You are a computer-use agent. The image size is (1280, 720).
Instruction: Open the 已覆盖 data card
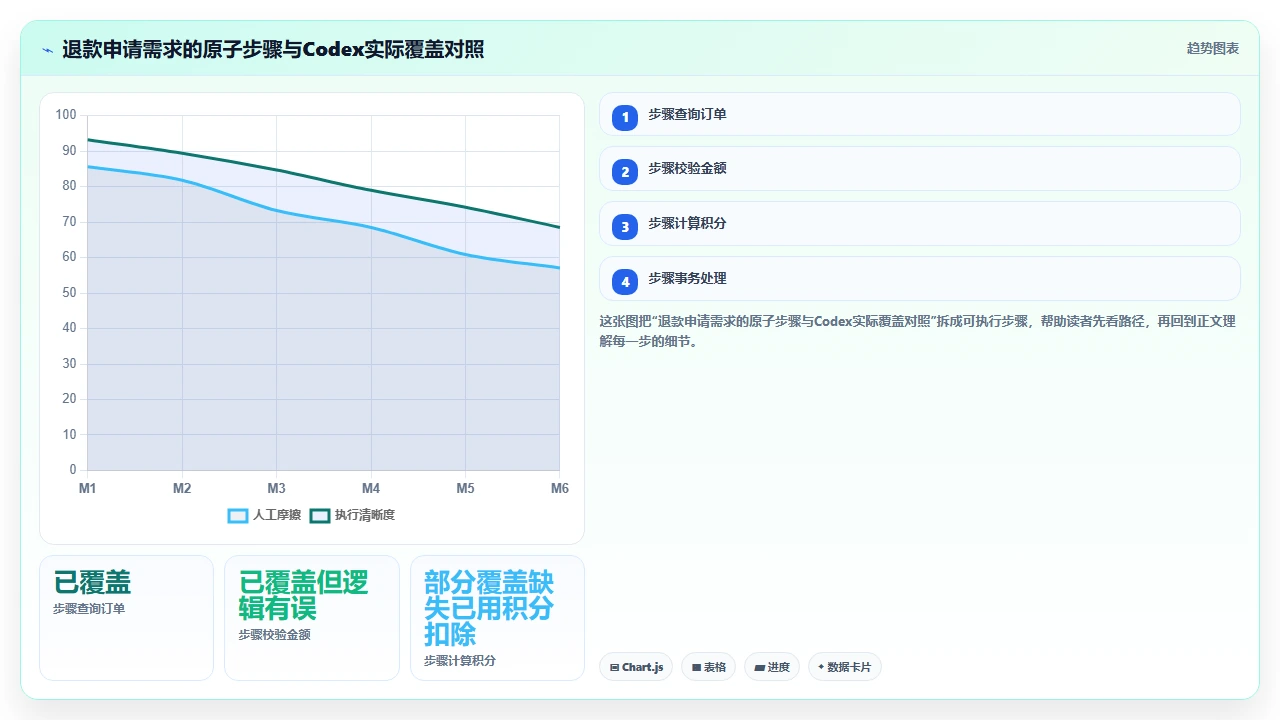tap(126, 618)
